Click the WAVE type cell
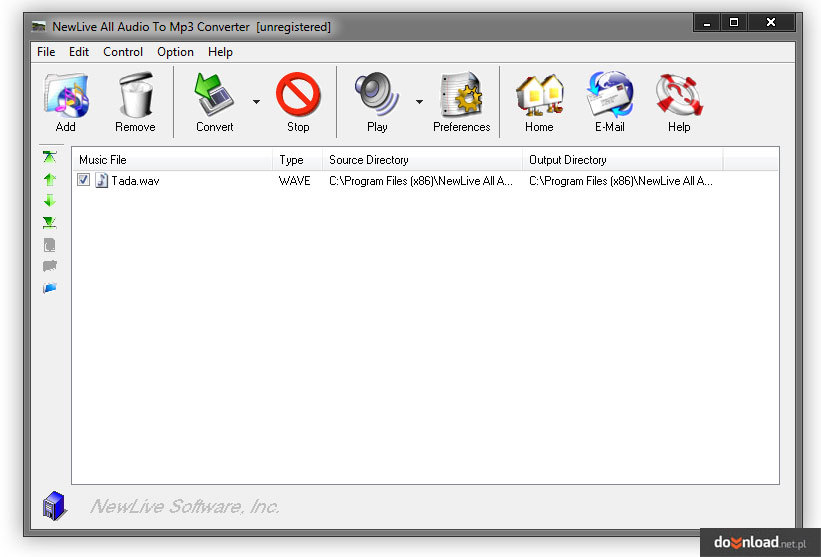 (x=295, y=181)
